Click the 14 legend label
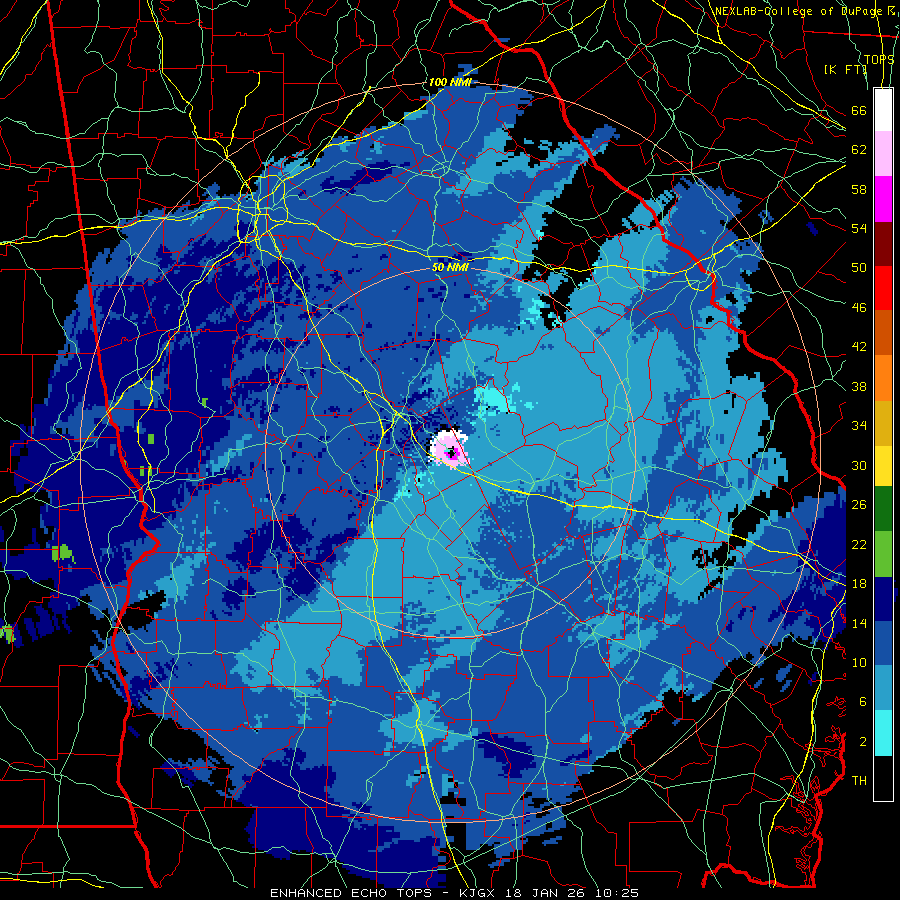 (x=859, y=623)
